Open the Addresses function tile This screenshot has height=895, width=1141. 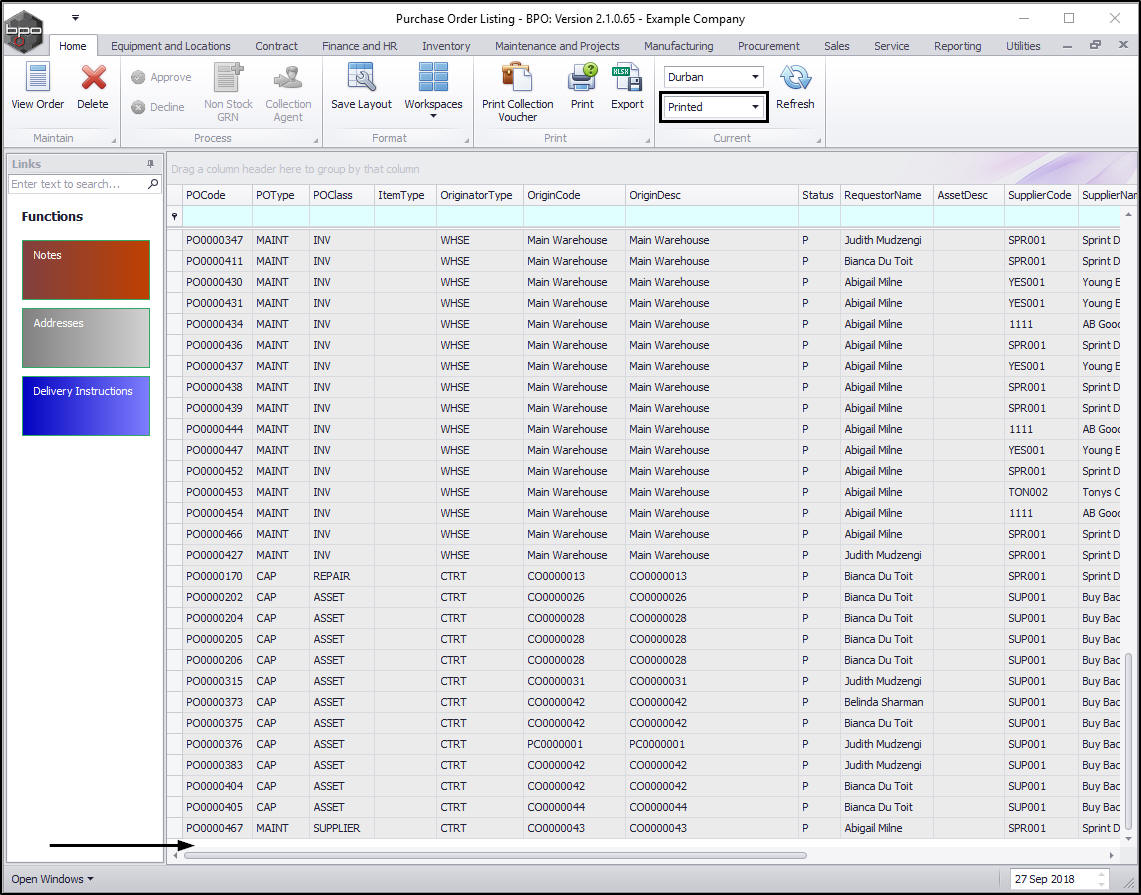coord(86,338)
